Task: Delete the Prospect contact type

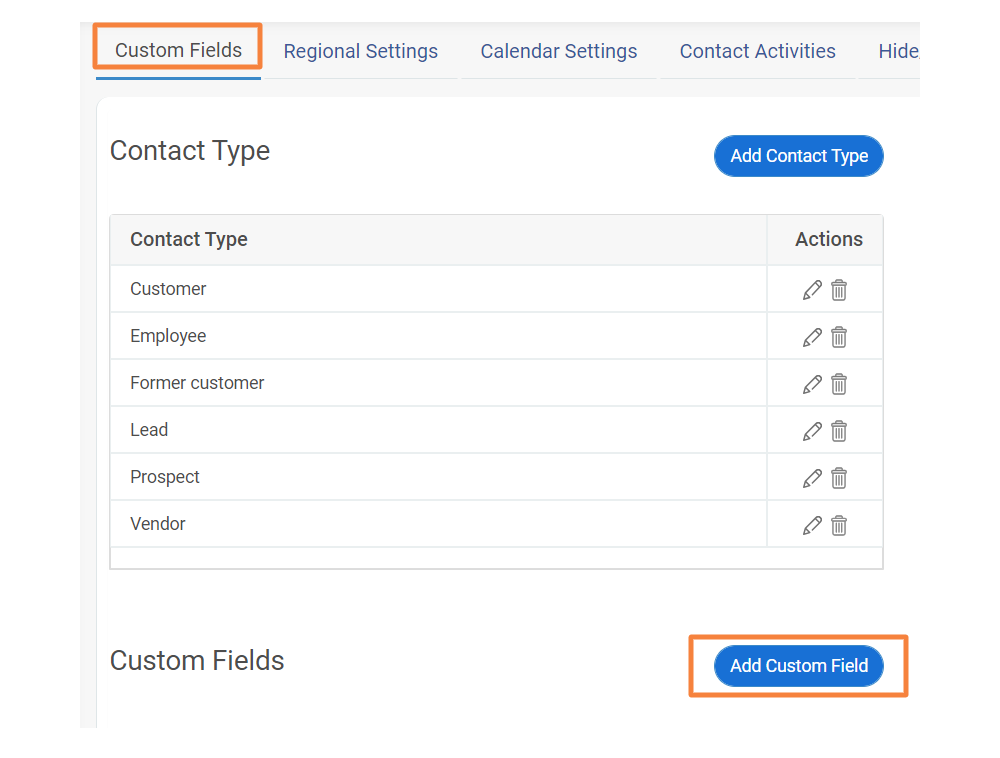Action: pyautogui.click(x=839, y=478)
